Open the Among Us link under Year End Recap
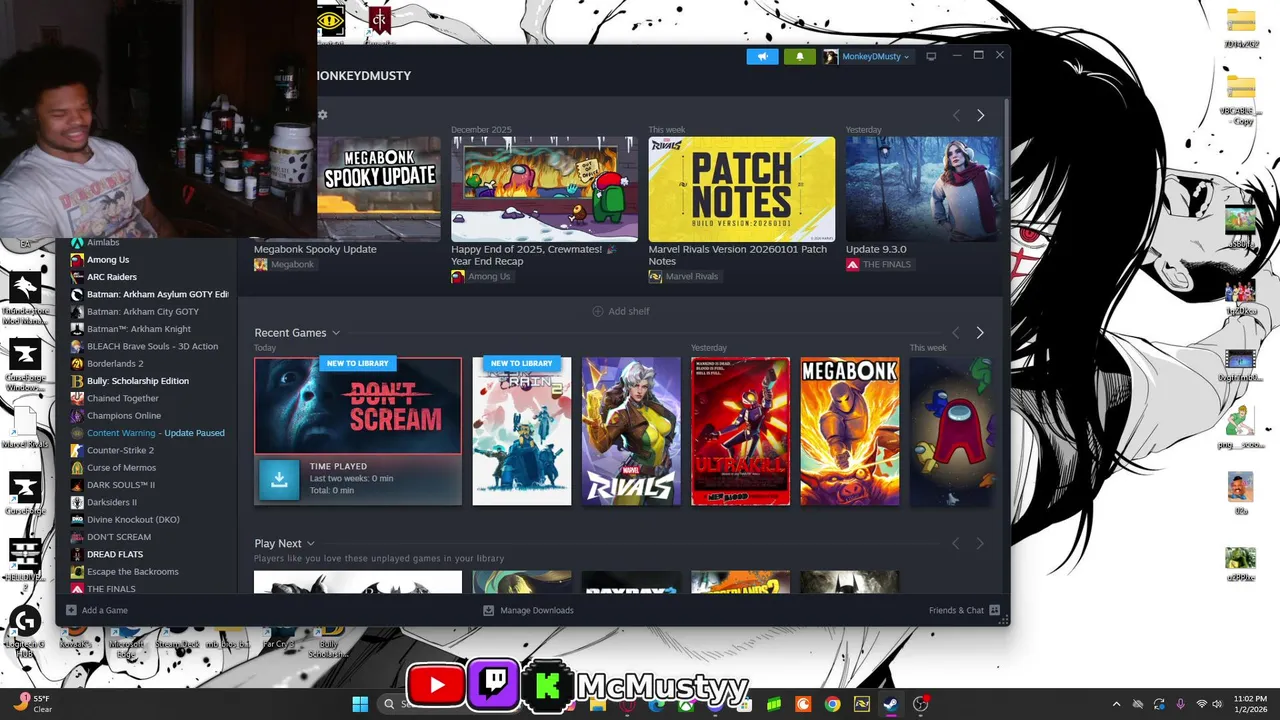 coord(481,276)
